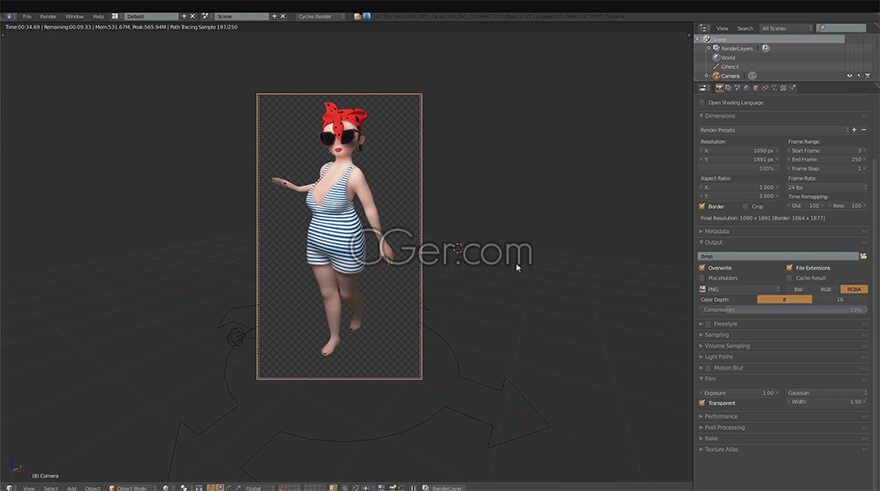Open the Cycles Render engine dropdown

321,16
